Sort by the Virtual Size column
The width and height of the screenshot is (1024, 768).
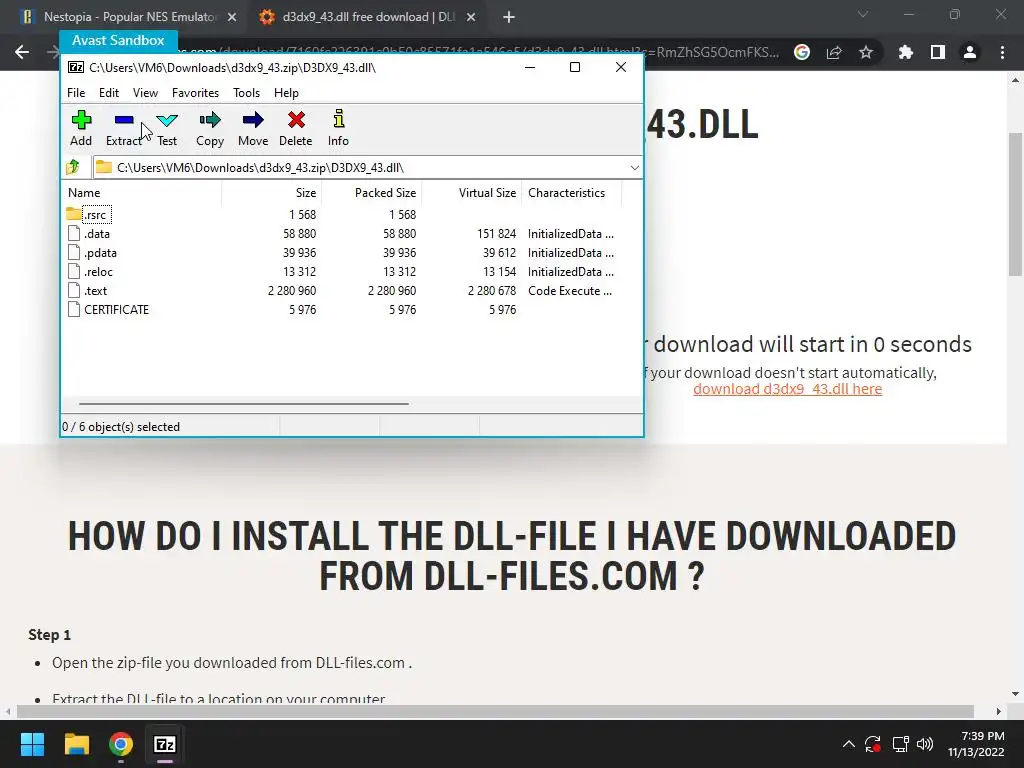coord(472,193)
